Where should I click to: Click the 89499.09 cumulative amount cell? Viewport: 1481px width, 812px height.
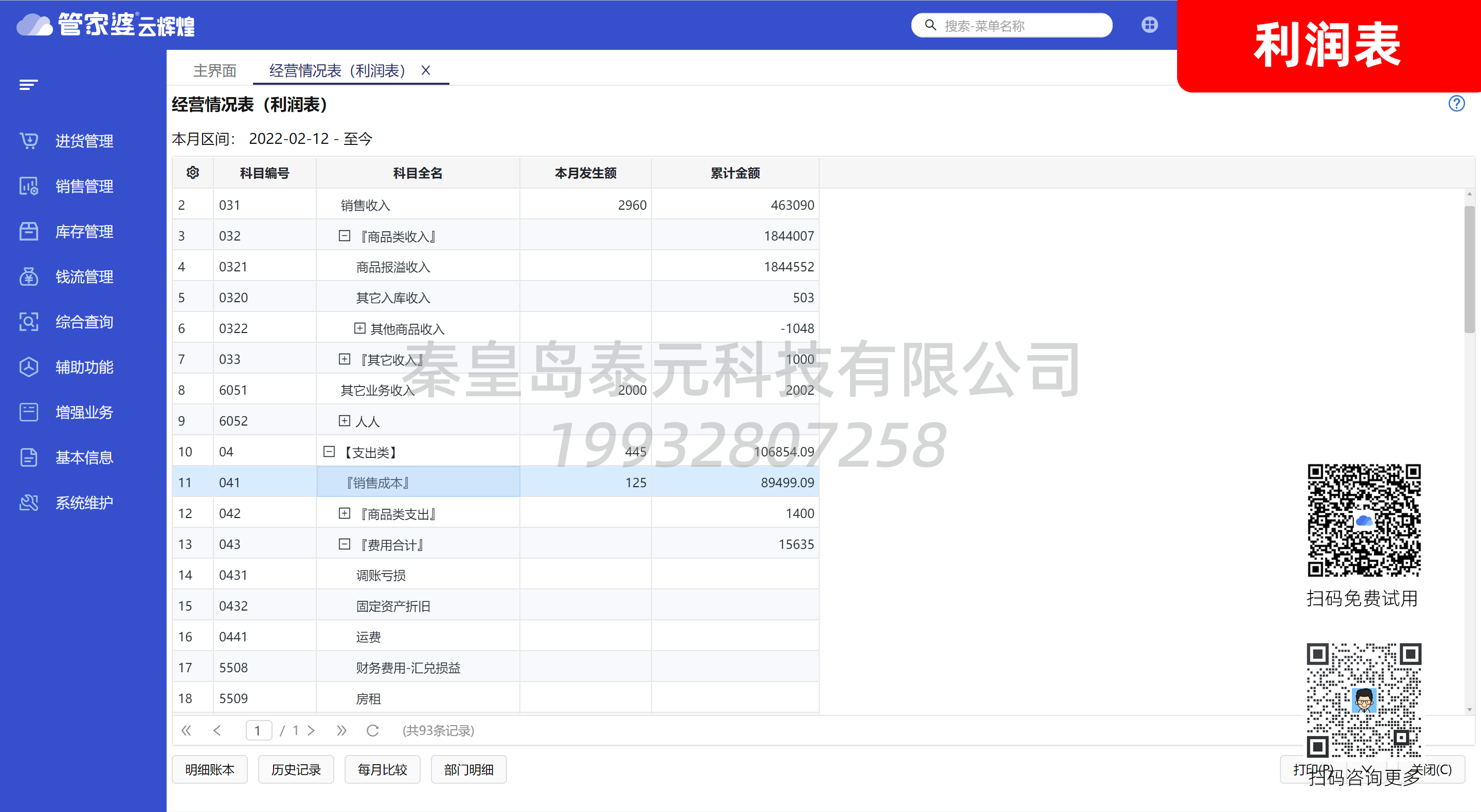(x=735, y=482)
